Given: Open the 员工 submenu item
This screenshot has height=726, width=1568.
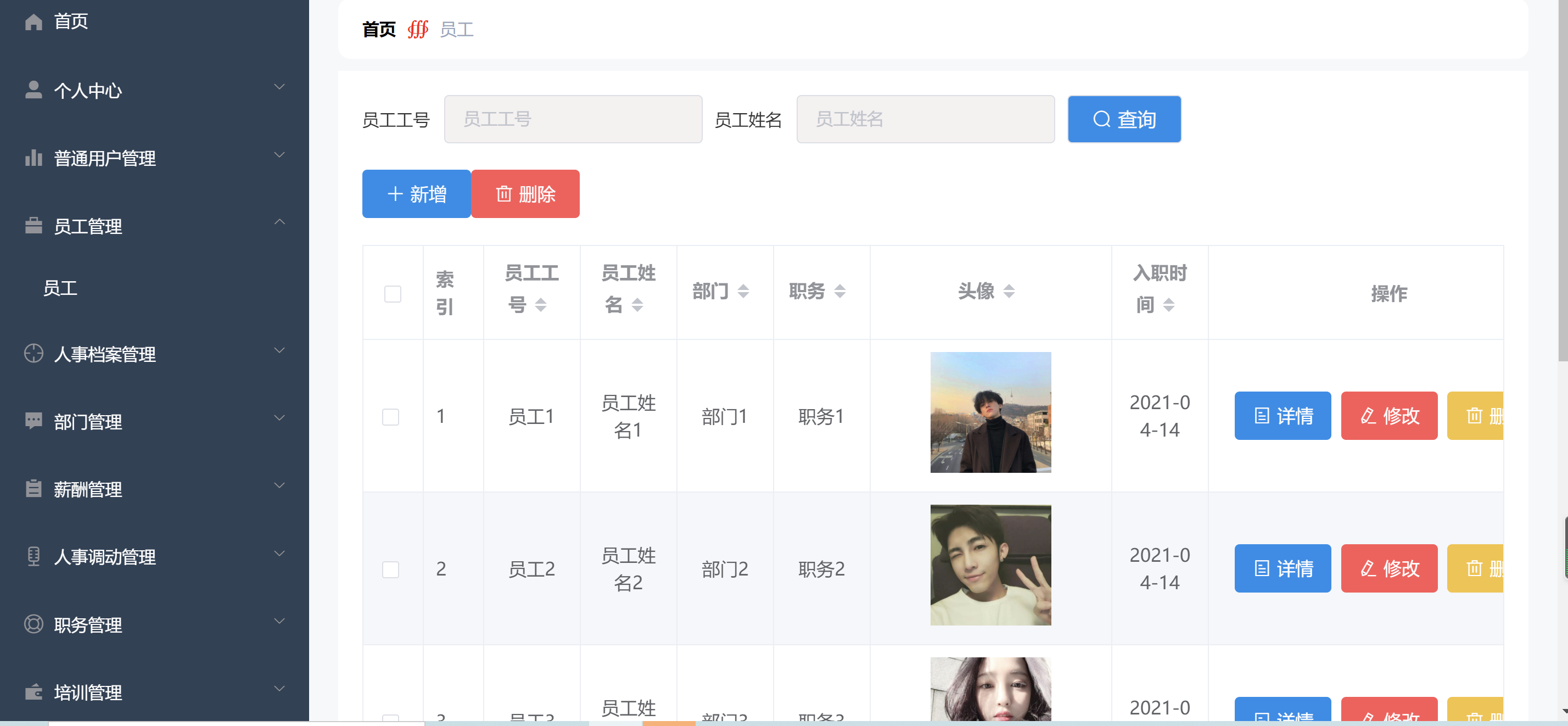Looking at the screenshot, I should pos(60,288).
